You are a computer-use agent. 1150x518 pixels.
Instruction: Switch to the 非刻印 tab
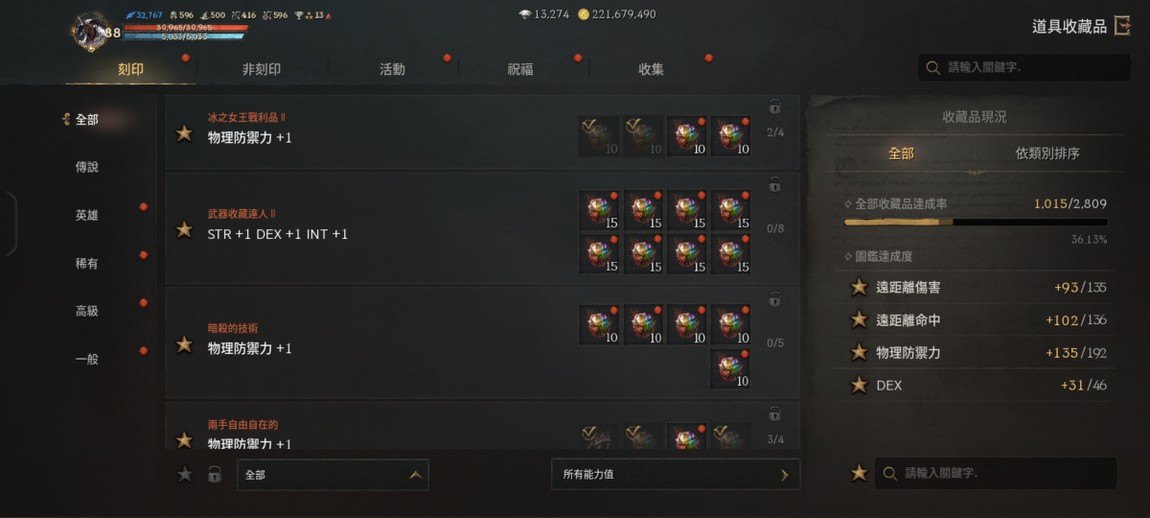[x=262, y=70]
